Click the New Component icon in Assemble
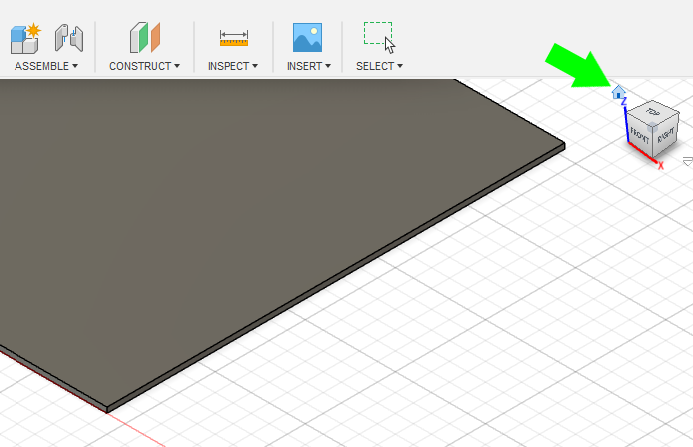This screenshot has width=693, height=447. (24, 38)
